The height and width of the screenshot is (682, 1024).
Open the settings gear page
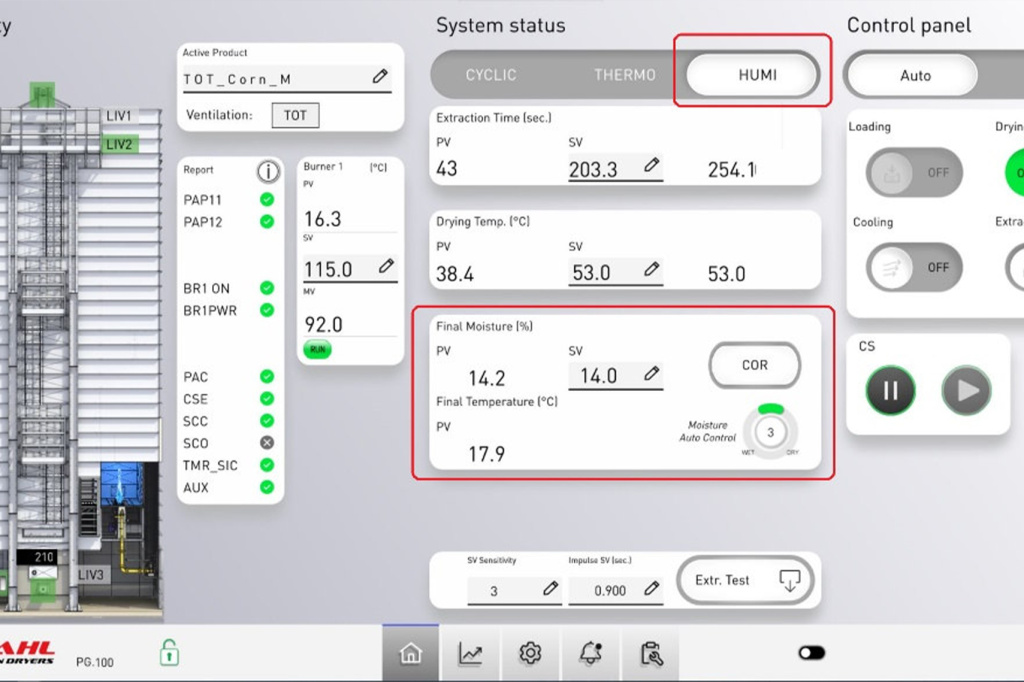click(x=530, y=654)
